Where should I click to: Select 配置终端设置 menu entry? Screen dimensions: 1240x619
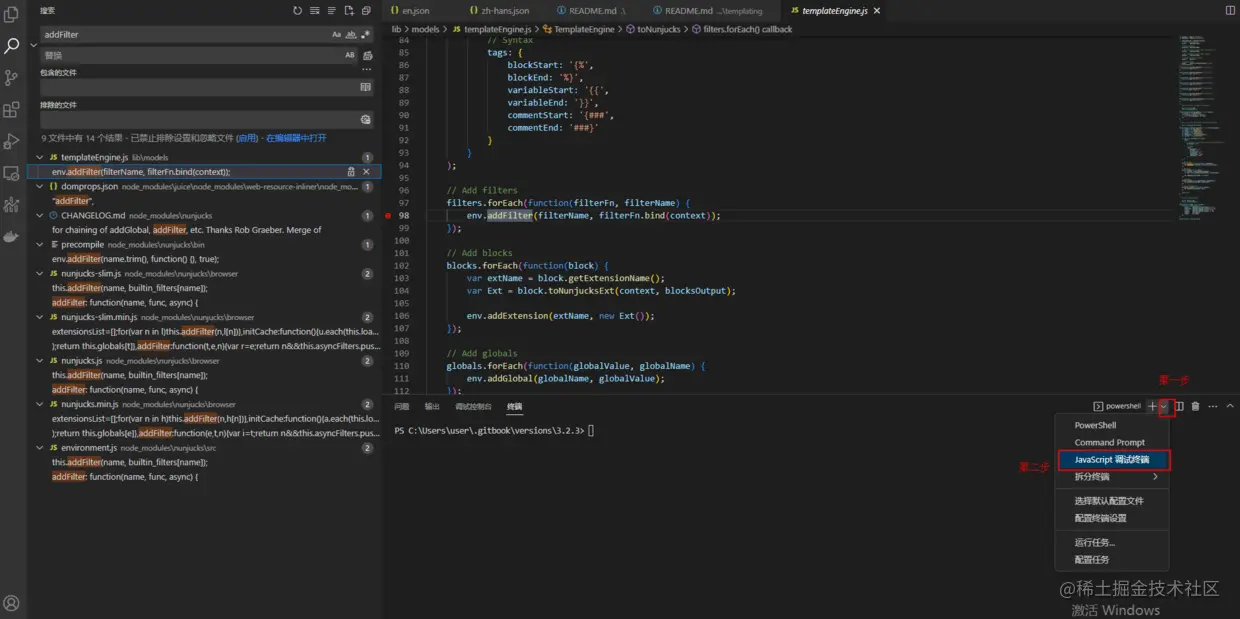1112,518
